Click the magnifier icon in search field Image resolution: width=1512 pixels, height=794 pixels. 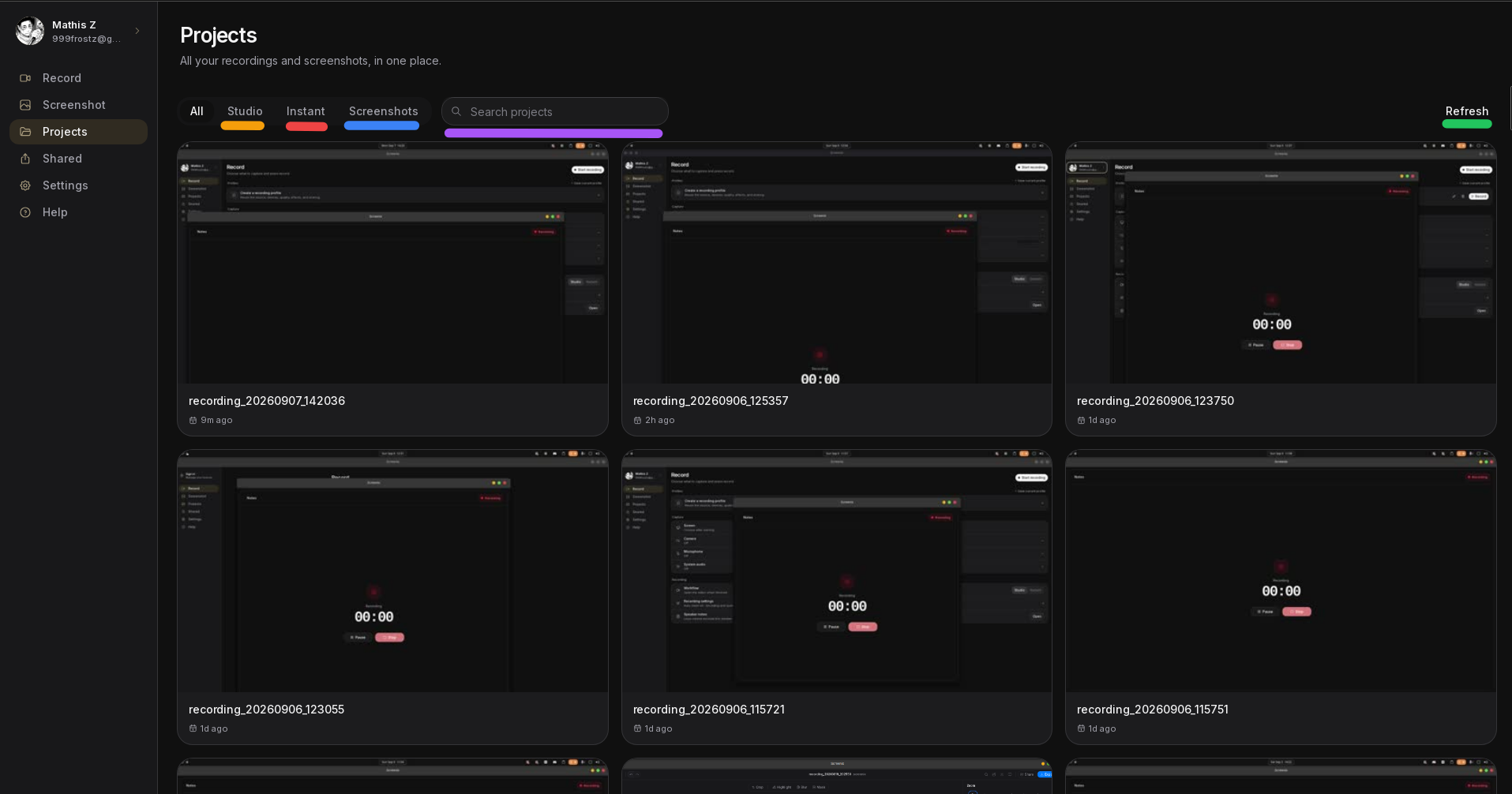(x=456, y=111)
